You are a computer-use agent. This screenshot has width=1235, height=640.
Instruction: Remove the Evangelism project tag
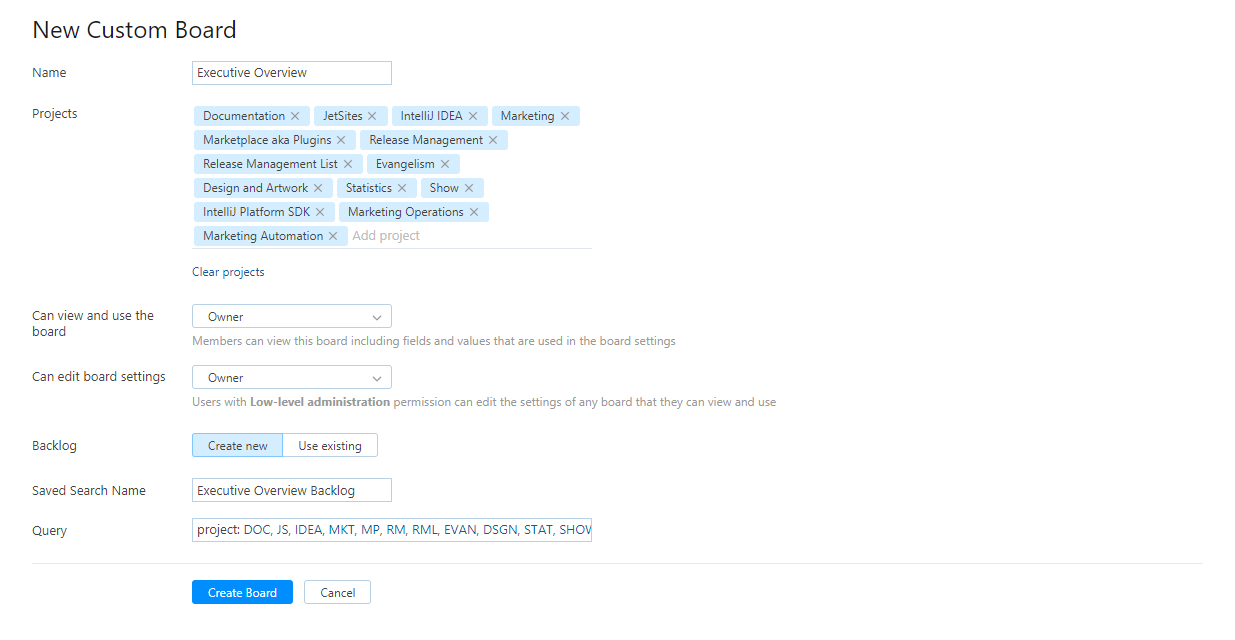pos(445,164)
